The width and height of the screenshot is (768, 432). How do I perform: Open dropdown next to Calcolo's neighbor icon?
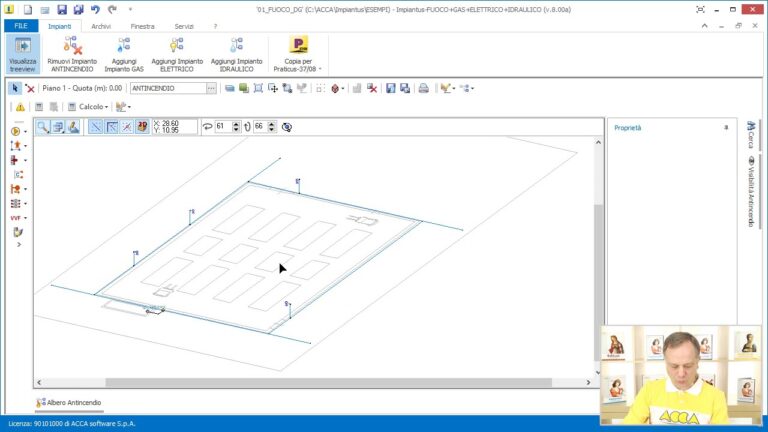click(x=129, y=107)
